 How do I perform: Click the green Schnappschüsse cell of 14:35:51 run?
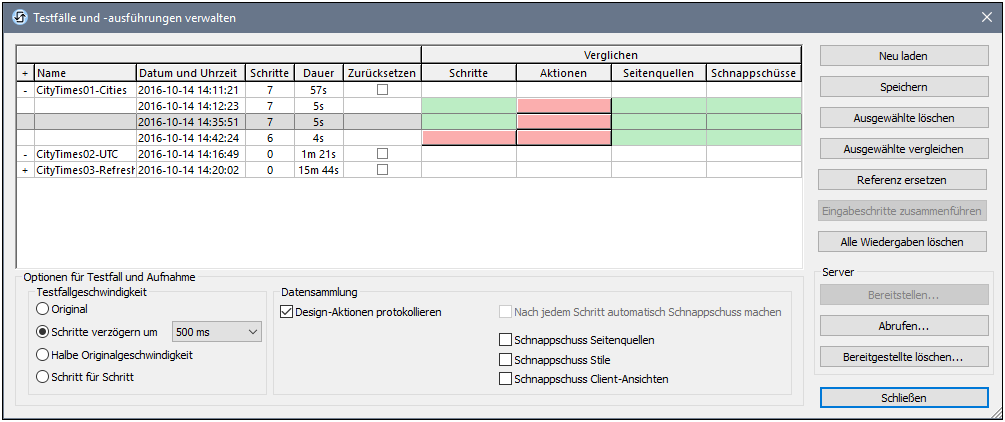pos(754,121)
